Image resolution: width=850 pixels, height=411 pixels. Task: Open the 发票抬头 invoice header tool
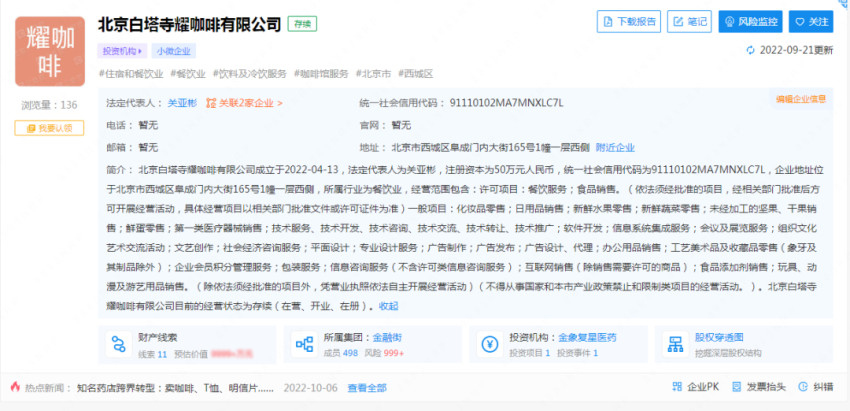pyautogui.click(x=758, y=387)
